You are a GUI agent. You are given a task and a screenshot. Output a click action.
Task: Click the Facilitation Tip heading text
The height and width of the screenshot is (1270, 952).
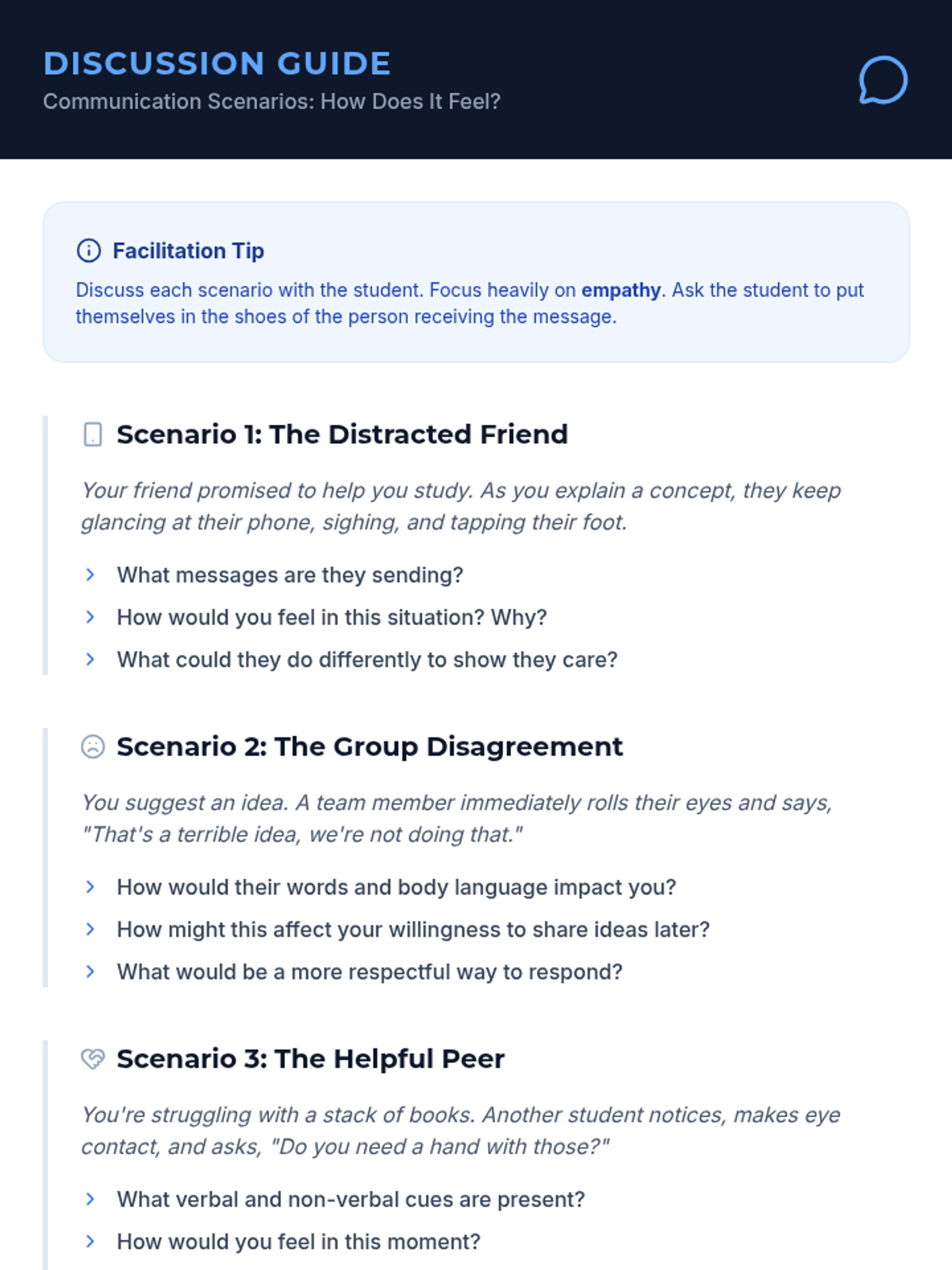pyautogui.click(x=188, y=251)
